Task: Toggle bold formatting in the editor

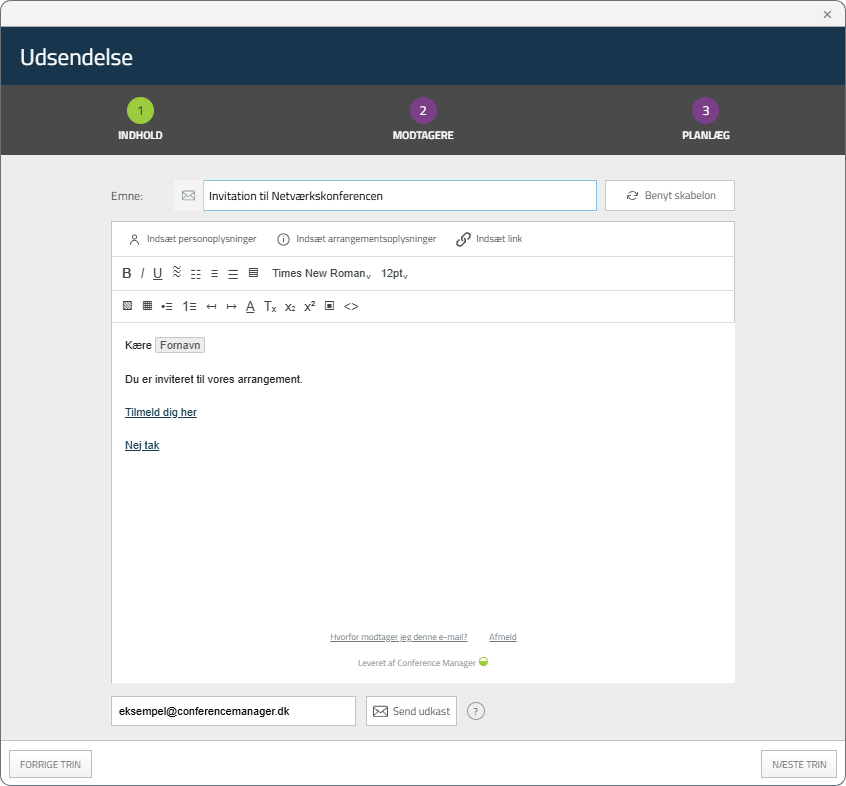Action: pyautogui.click(x=127, y=274)
